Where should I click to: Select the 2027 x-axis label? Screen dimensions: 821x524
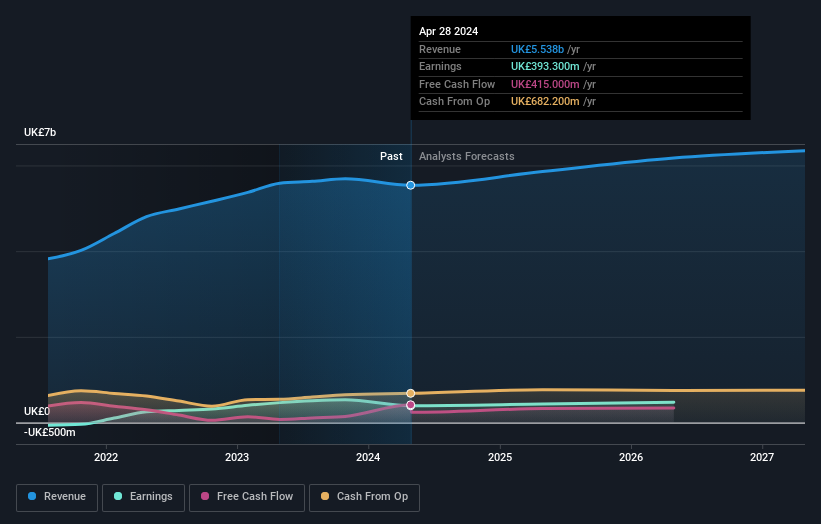[x=762, y=457]
